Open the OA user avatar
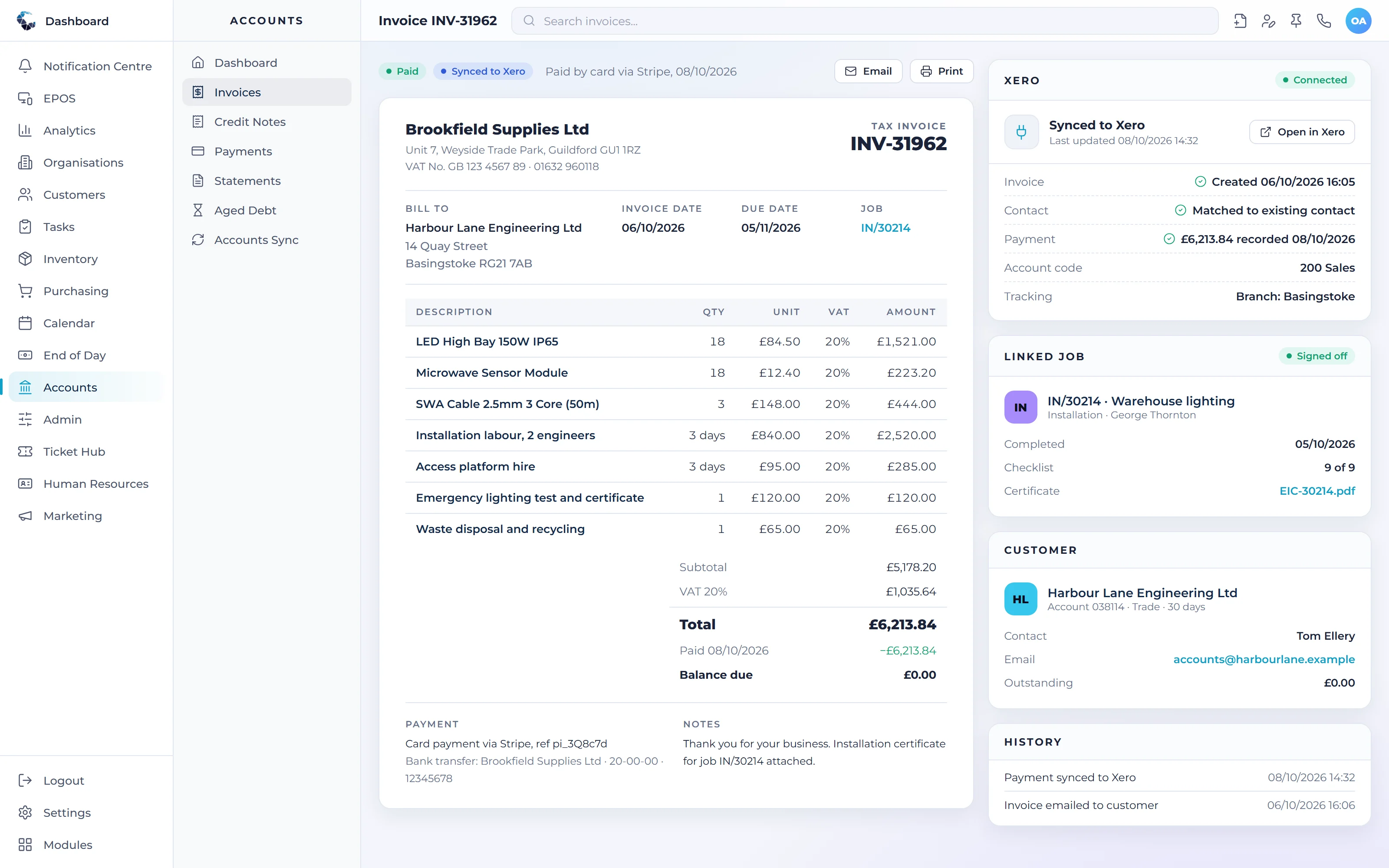 click(x=1358, y=21)
